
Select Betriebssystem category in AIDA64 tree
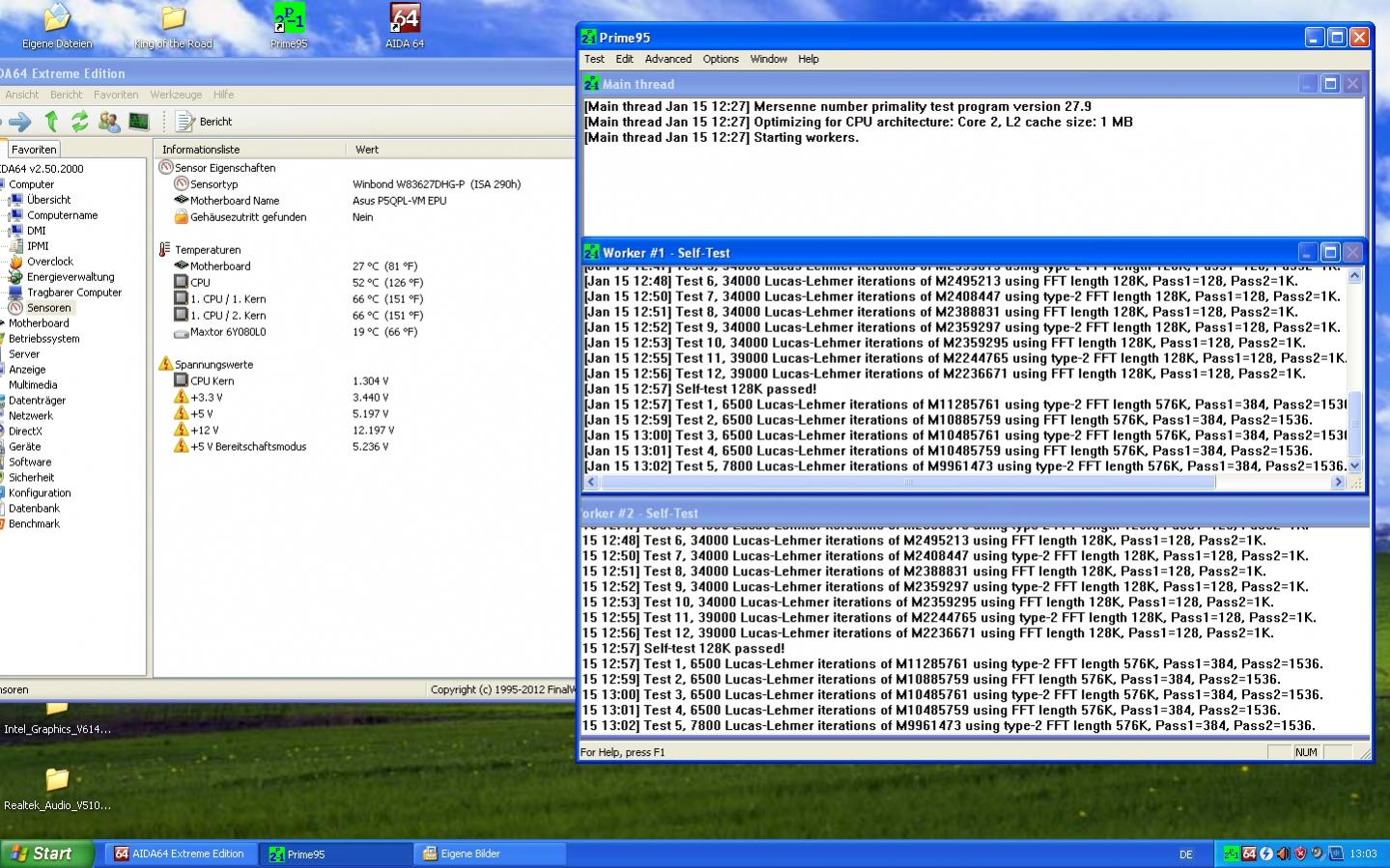click(x=43, y=339)
